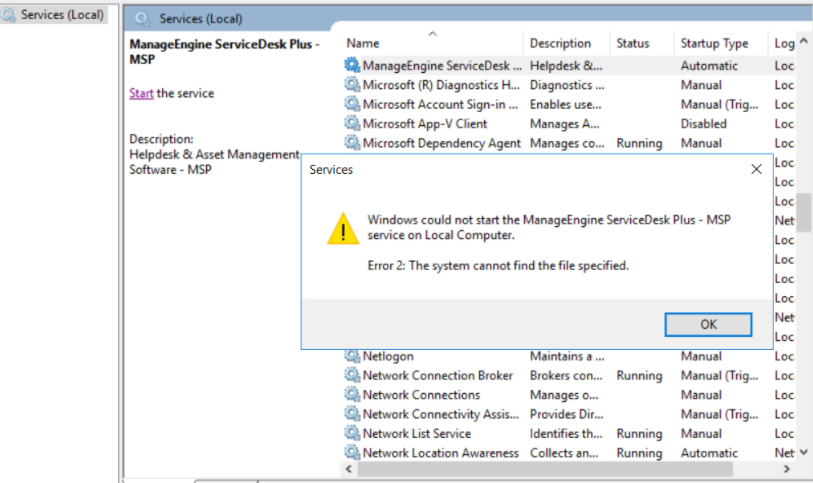This screenshot has width=813, height=483.
Task: Click the Maintains a ... description cell
Action: coord(567,356)
